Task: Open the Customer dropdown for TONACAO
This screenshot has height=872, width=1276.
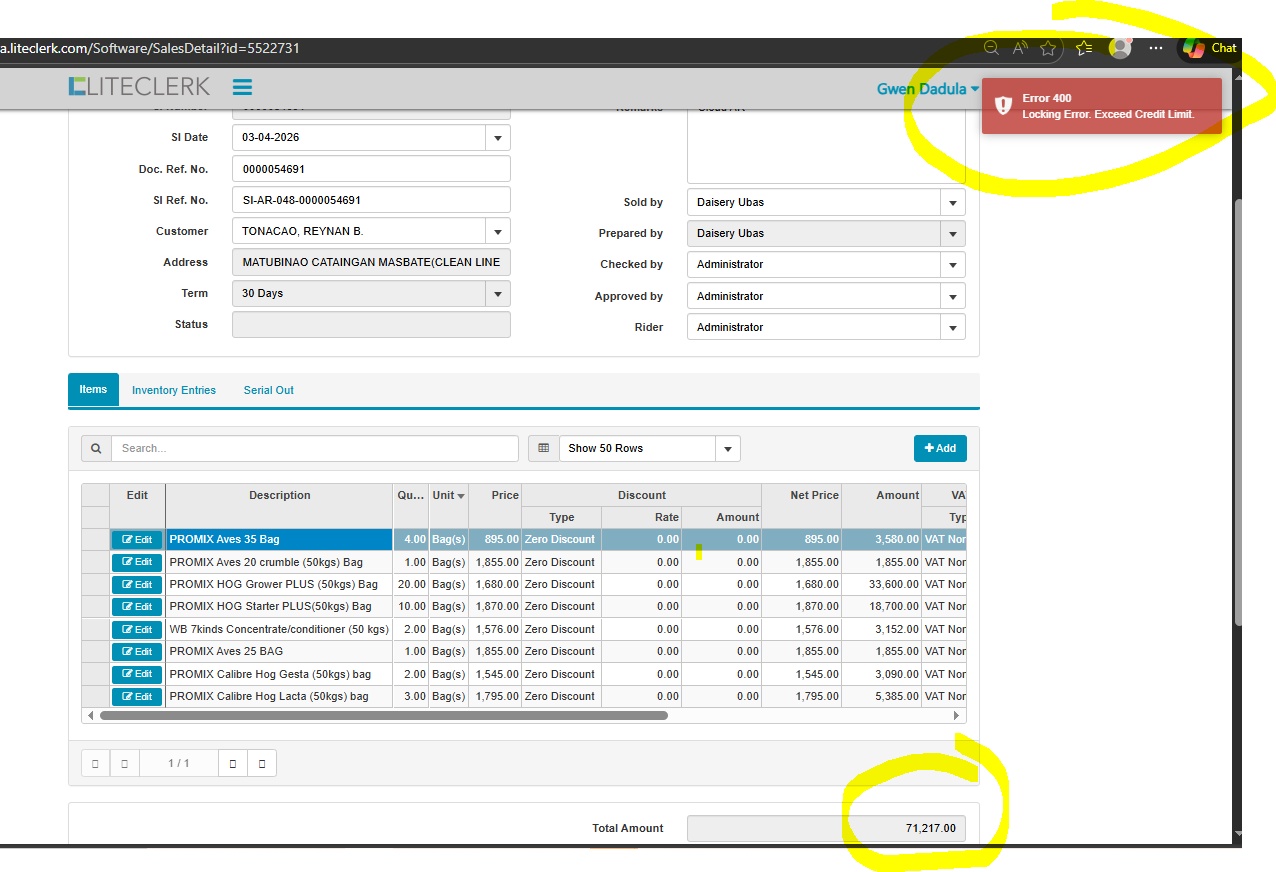Action: pos(497,232)
